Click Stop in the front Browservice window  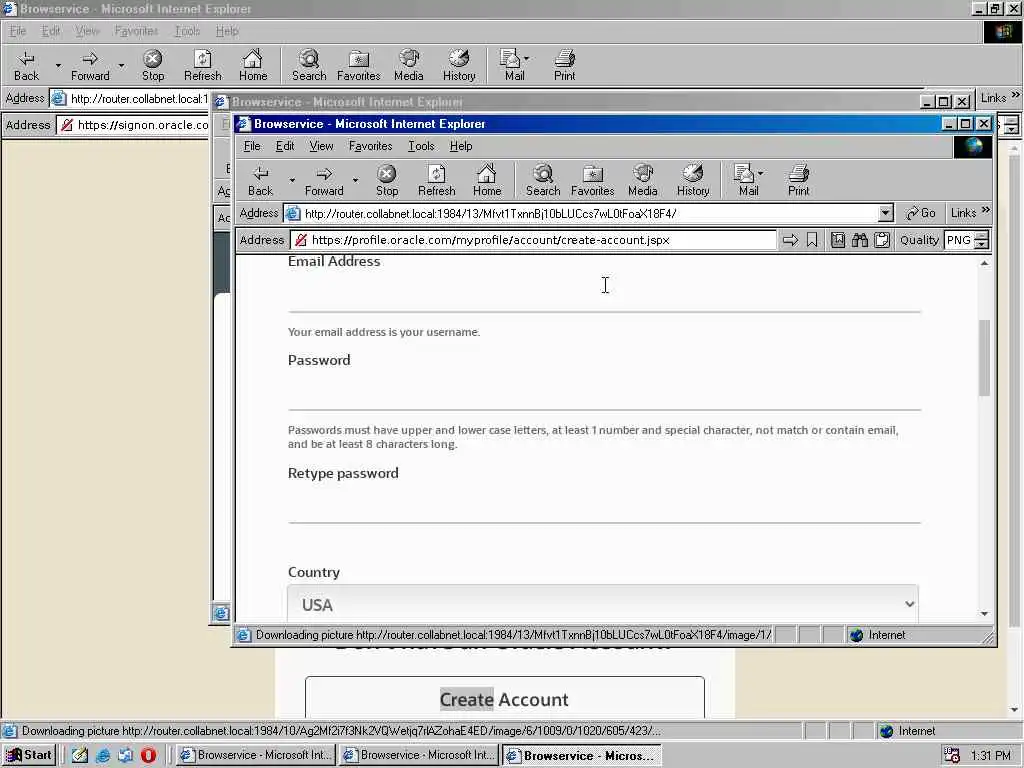click(x=387, y=180)
